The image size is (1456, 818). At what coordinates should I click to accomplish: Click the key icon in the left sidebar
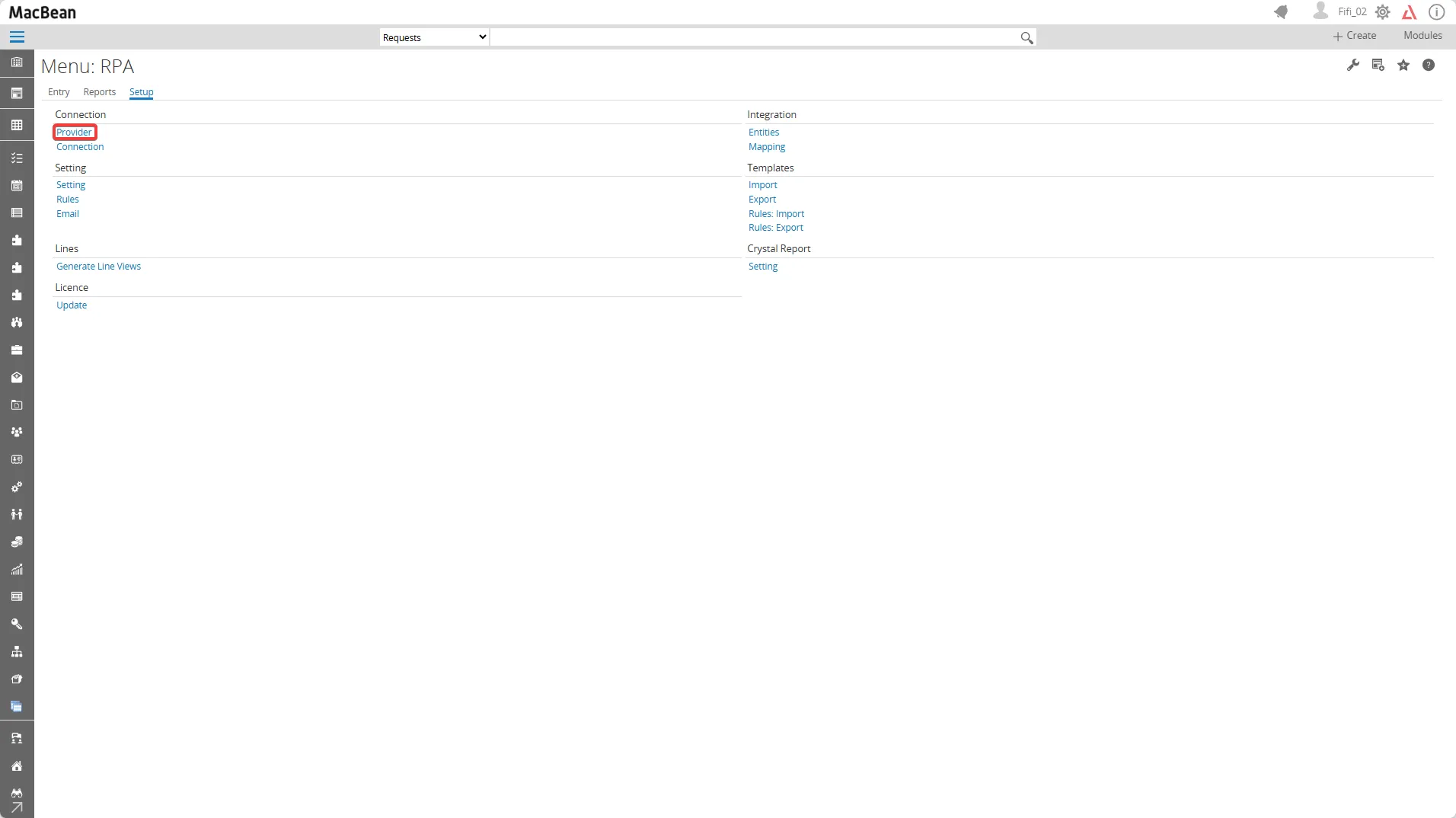(17, 624)
